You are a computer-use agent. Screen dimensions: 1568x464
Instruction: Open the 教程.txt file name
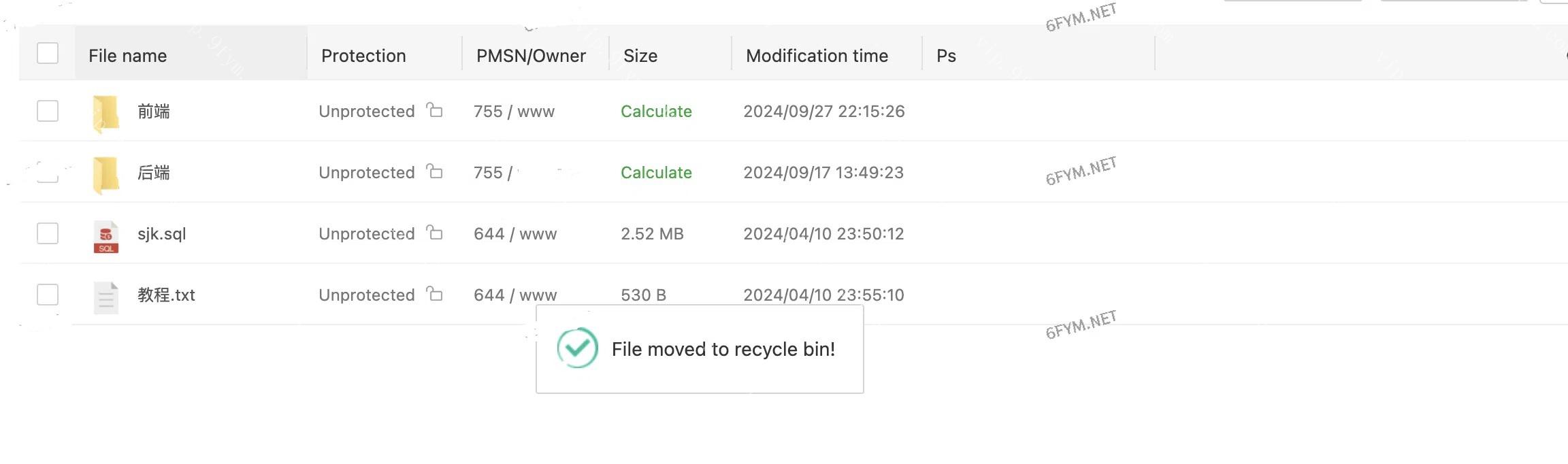tap(166, 295)
